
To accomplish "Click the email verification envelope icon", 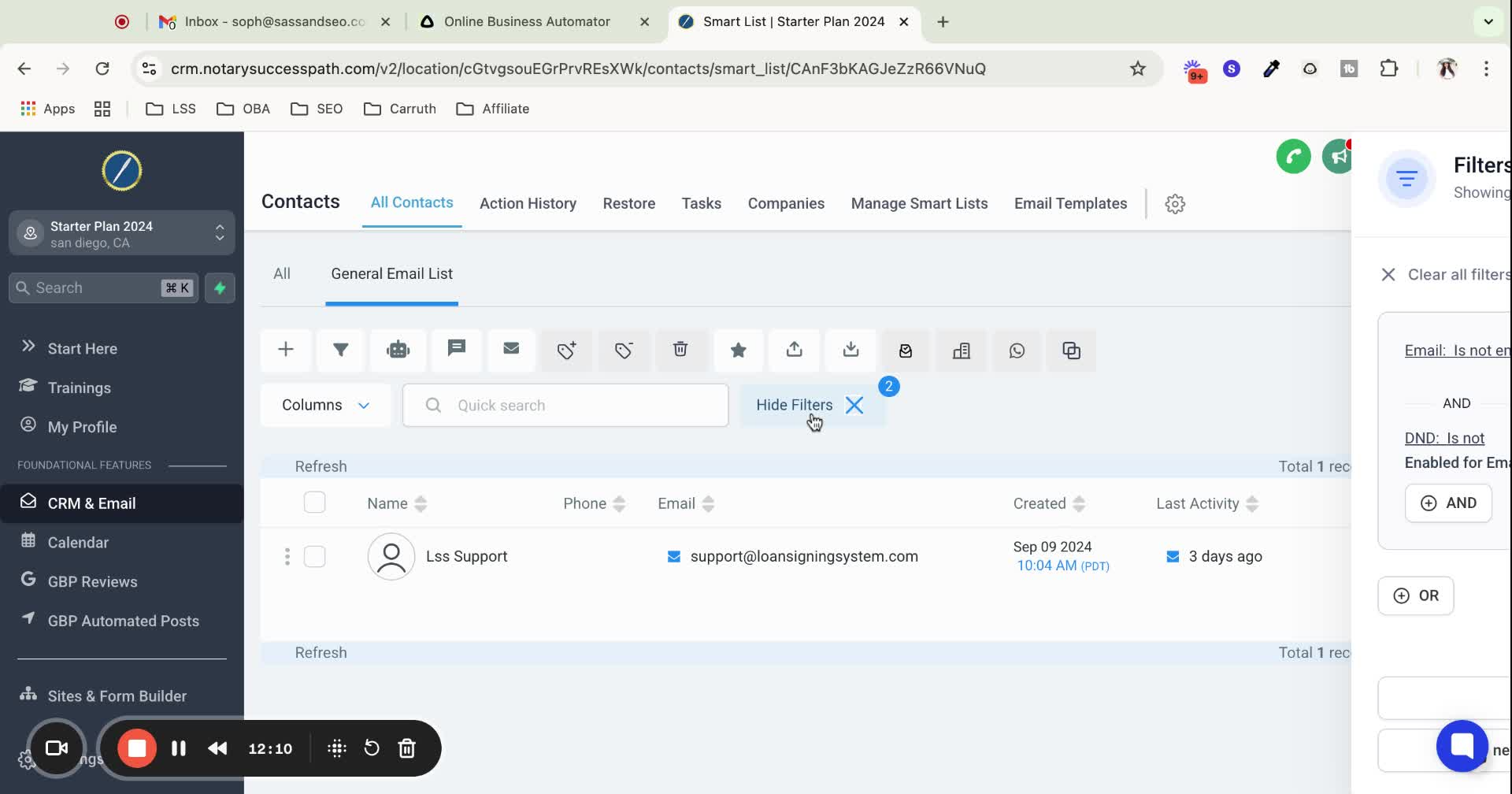I will 906,350.
